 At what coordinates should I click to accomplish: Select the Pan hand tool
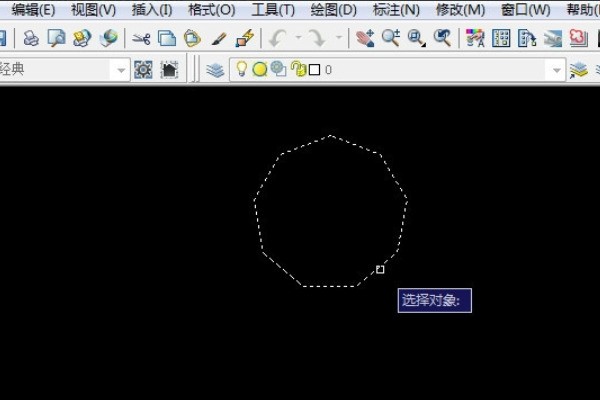click(x=365, y=39)
